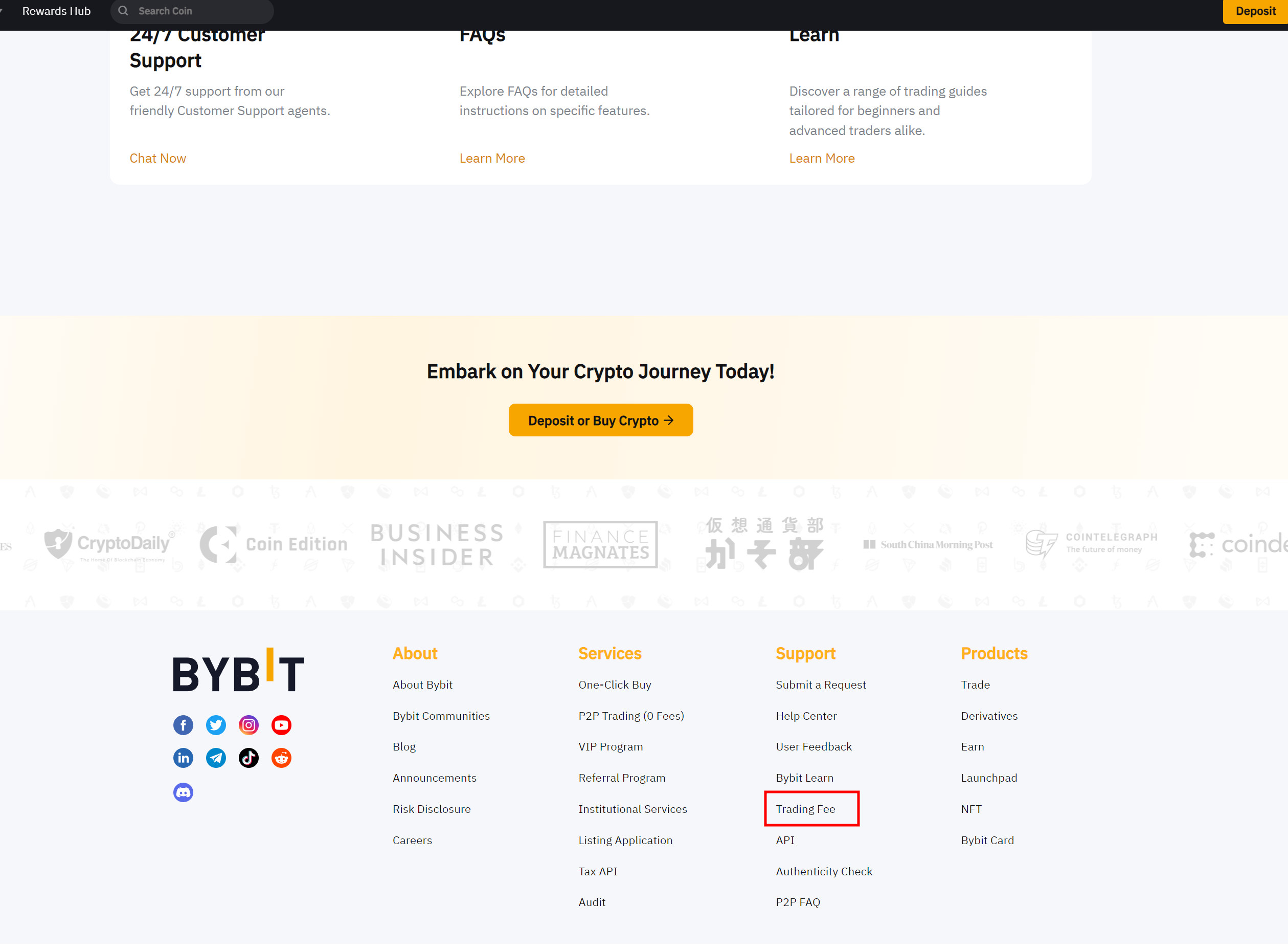
Task: Open the Discord icon link
Action: 183,792
